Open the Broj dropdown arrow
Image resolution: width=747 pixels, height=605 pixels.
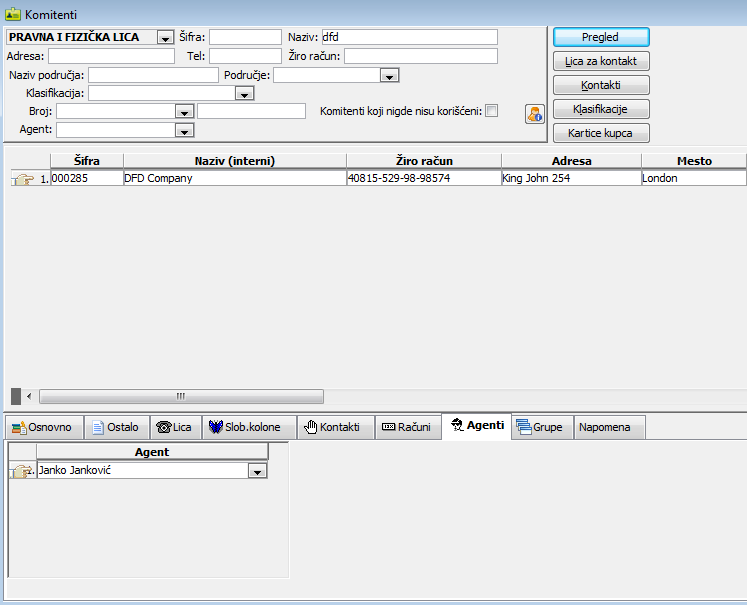tap(183, 112)
